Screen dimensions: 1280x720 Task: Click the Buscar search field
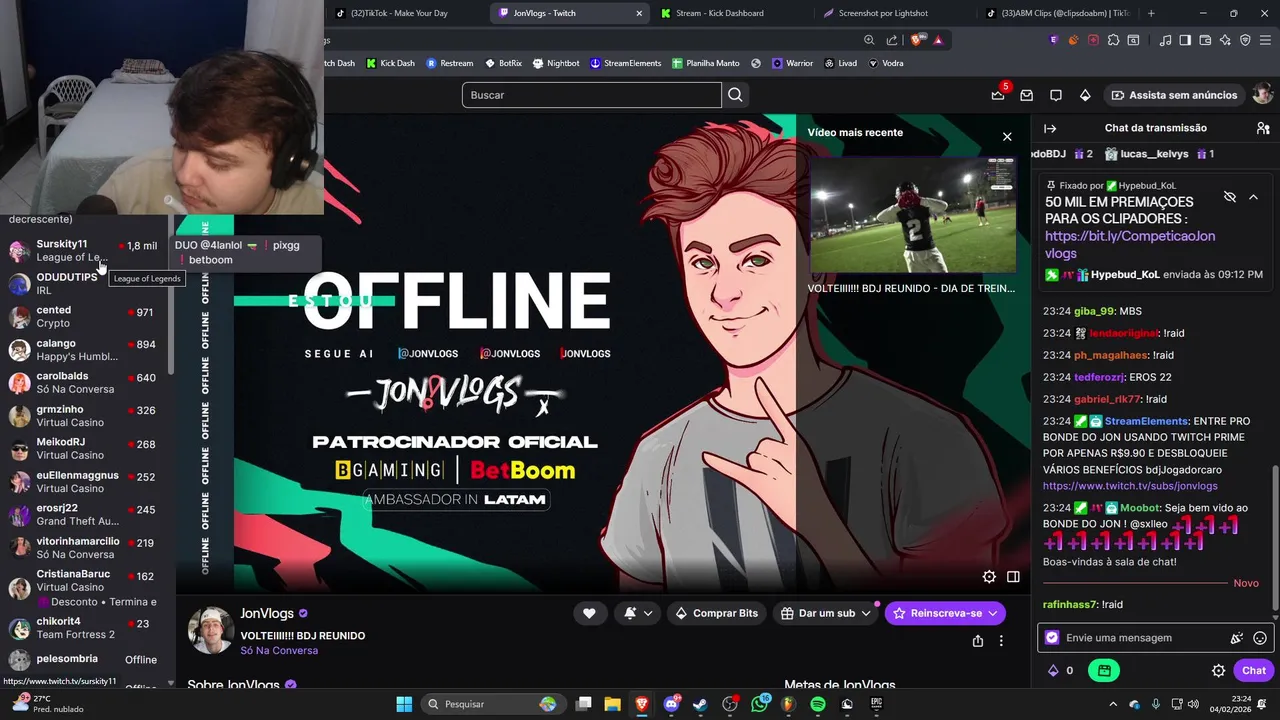[592, 95]
